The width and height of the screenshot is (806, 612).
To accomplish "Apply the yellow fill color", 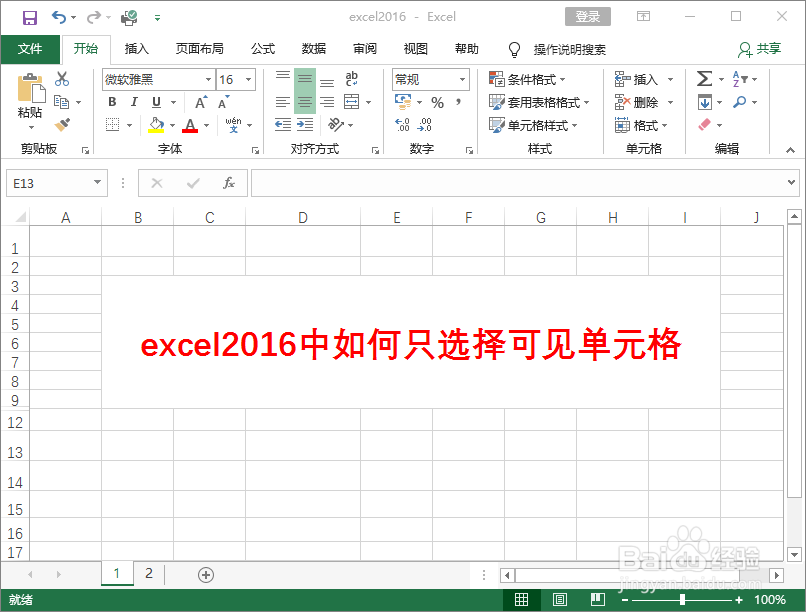I will (156, 125).
